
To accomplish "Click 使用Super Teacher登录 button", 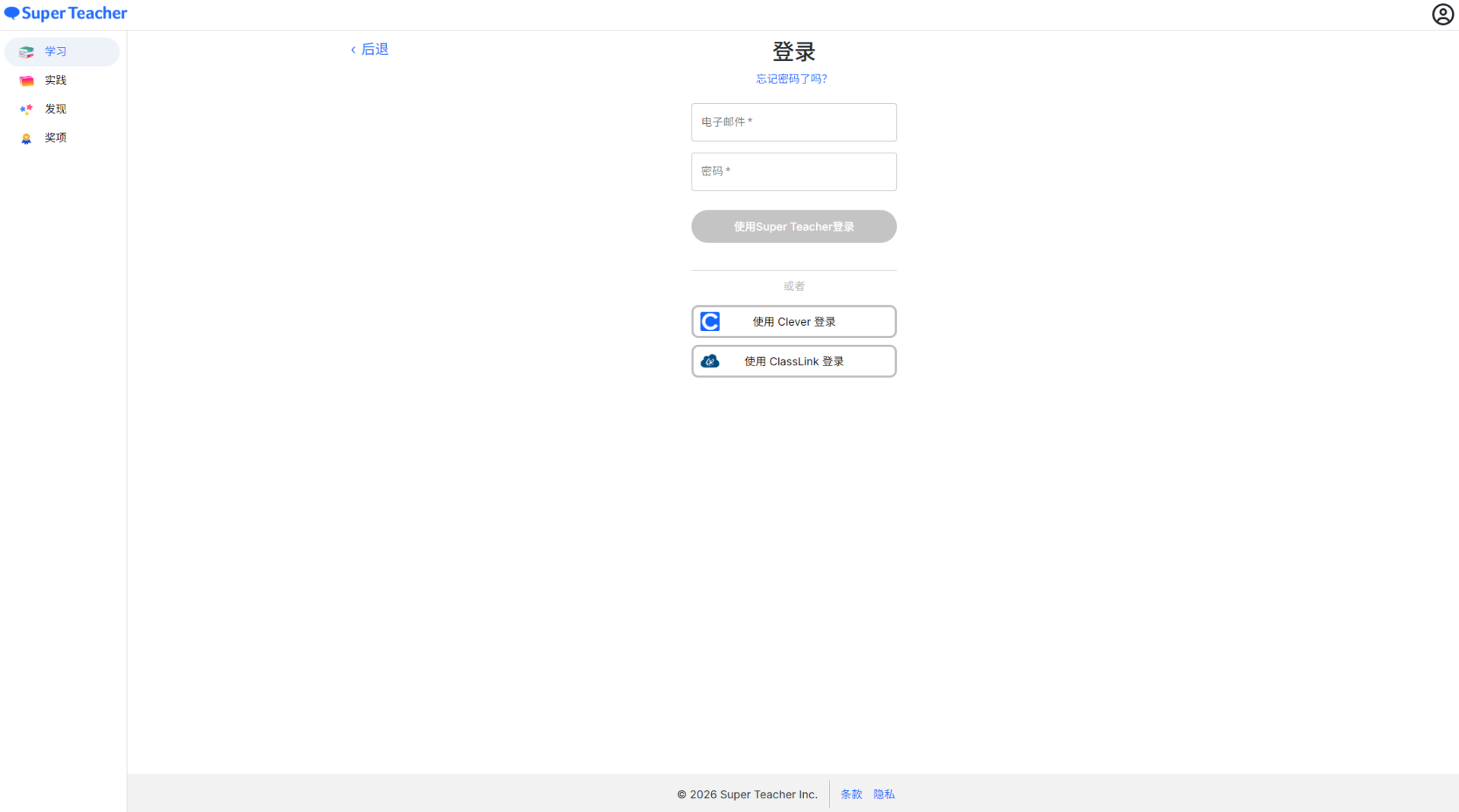I will point(793,226).
